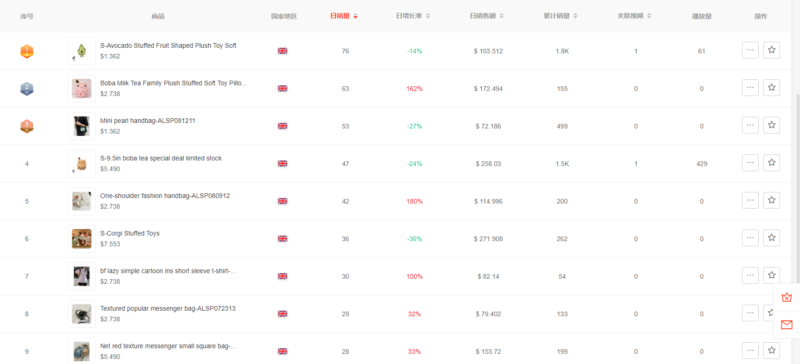Click the 162% growth rate value
800x364 pixels.
414,88
